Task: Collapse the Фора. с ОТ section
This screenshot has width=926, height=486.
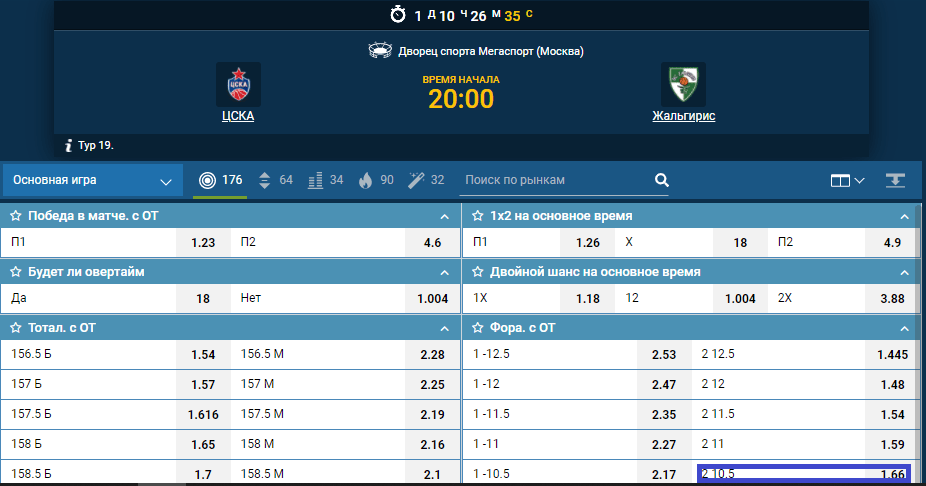Action: pos(904,328)
